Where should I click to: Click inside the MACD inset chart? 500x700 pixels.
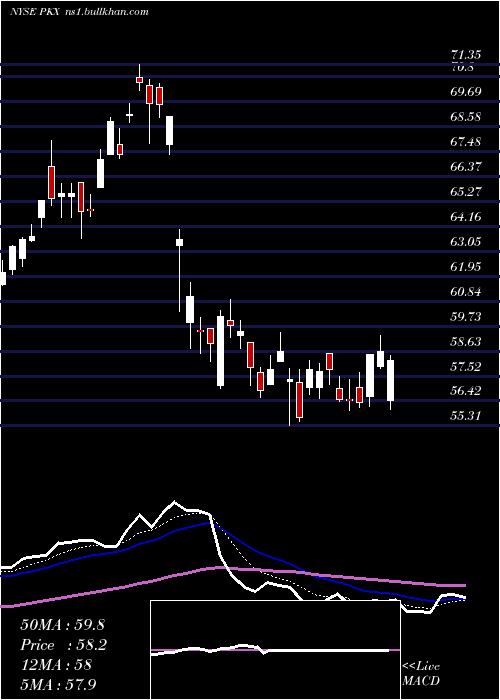pos(275,650)
